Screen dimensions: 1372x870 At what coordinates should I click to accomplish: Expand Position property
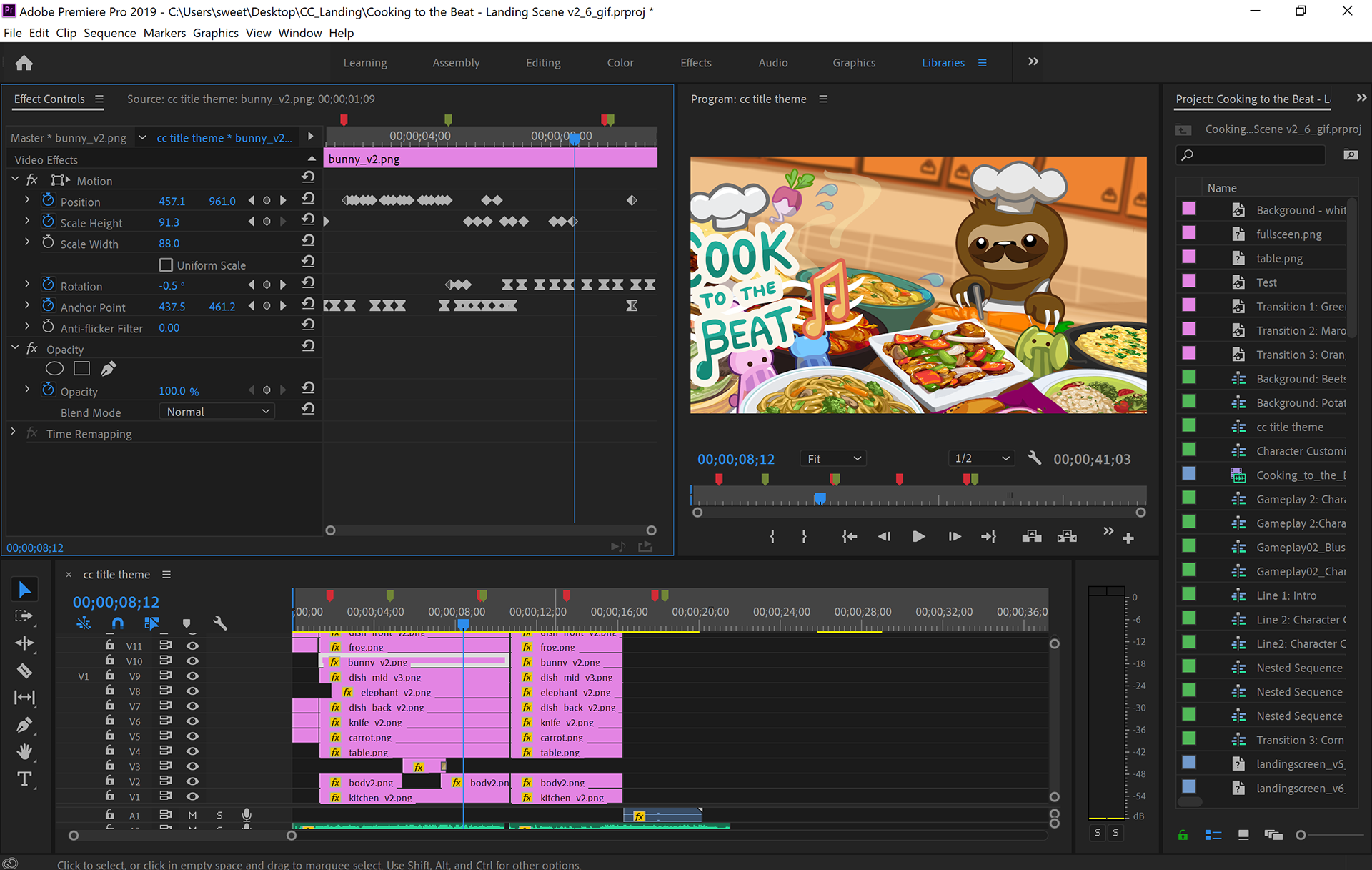point(27,201)
